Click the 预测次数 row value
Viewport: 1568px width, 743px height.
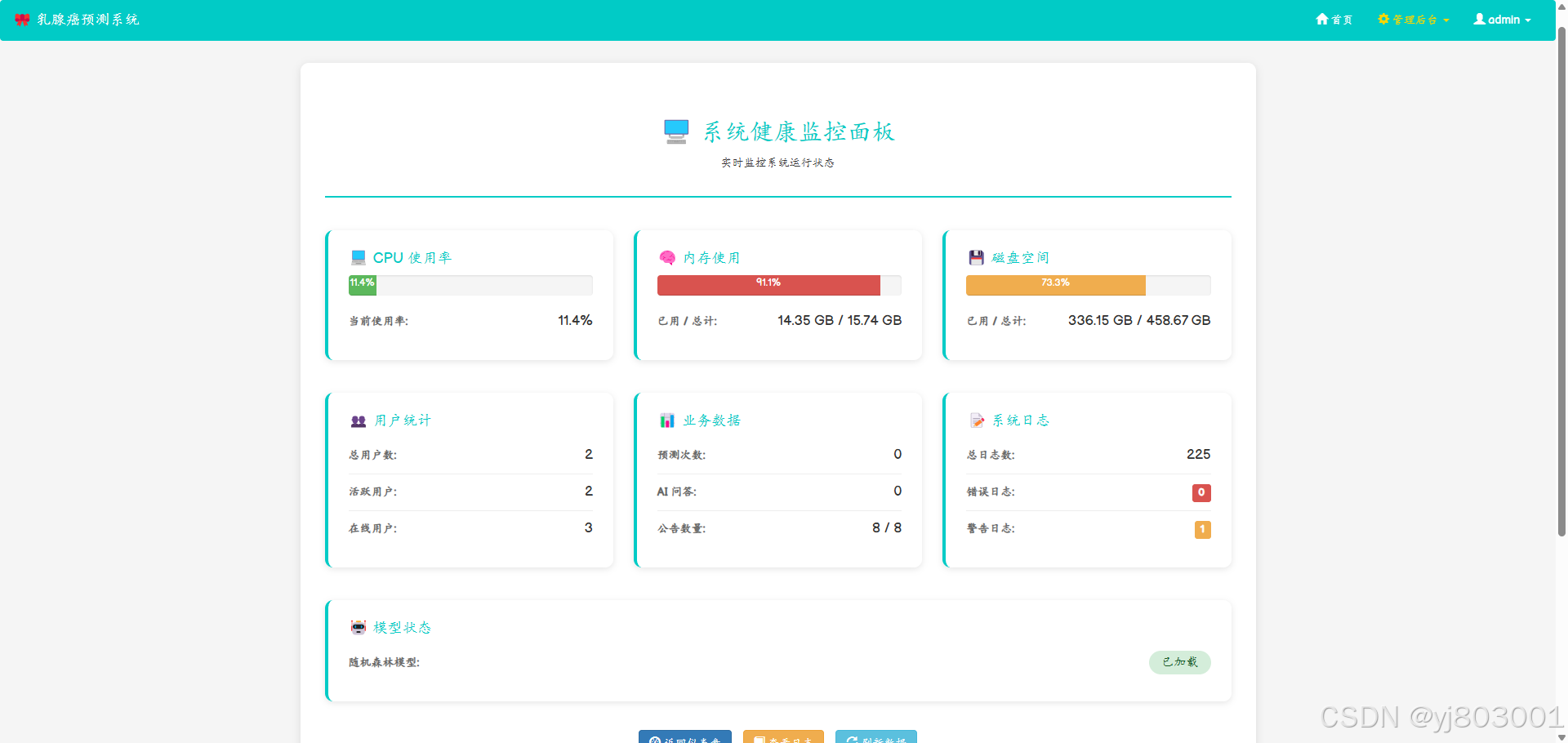898,455
